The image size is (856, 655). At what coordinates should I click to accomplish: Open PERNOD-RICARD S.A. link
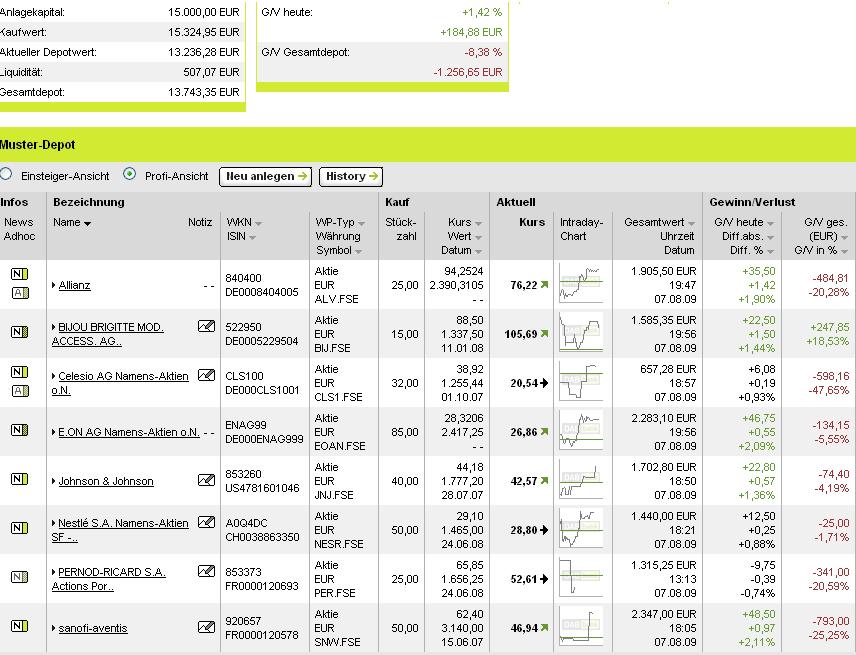point(109,579)
